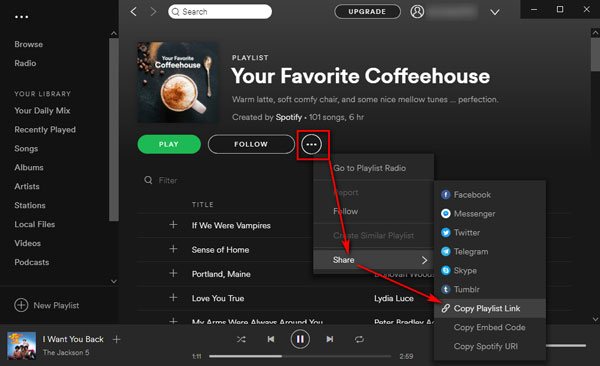Share playlist to Skype
Image resolution: width=600 pixels, height=366 pixels.
point(490,271)
